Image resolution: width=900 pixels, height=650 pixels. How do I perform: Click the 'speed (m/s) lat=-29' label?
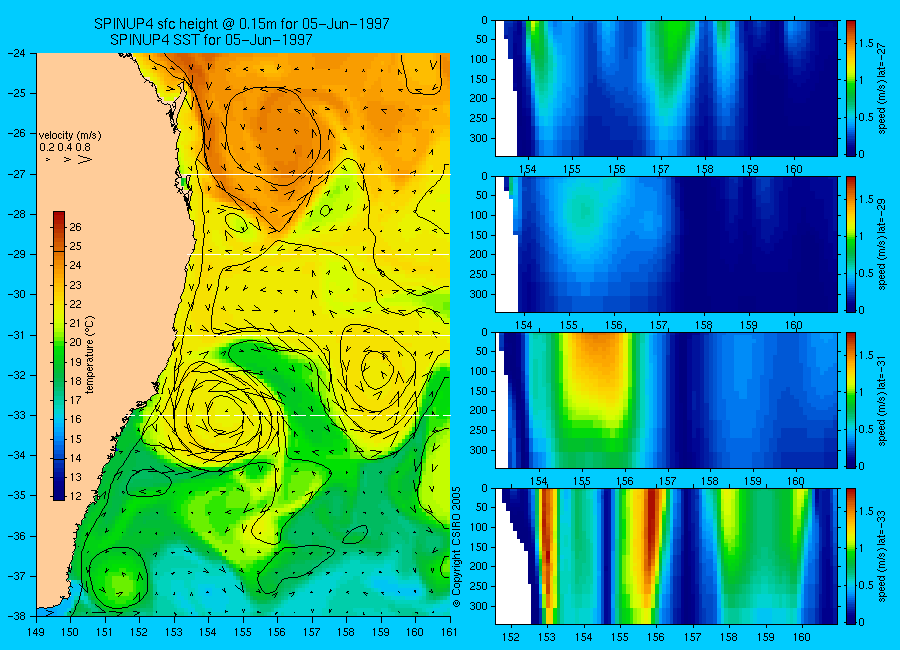pyautogui.click(x=882, y=244)
